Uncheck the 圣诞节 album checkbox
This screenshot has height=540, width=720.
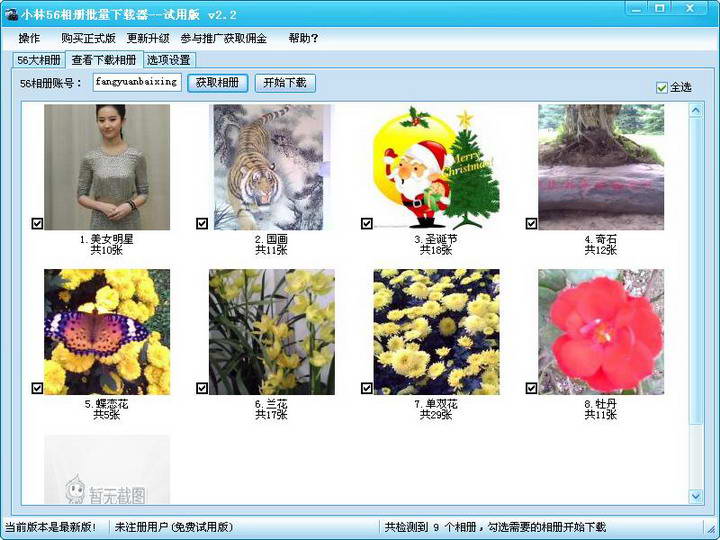point(366,223)
